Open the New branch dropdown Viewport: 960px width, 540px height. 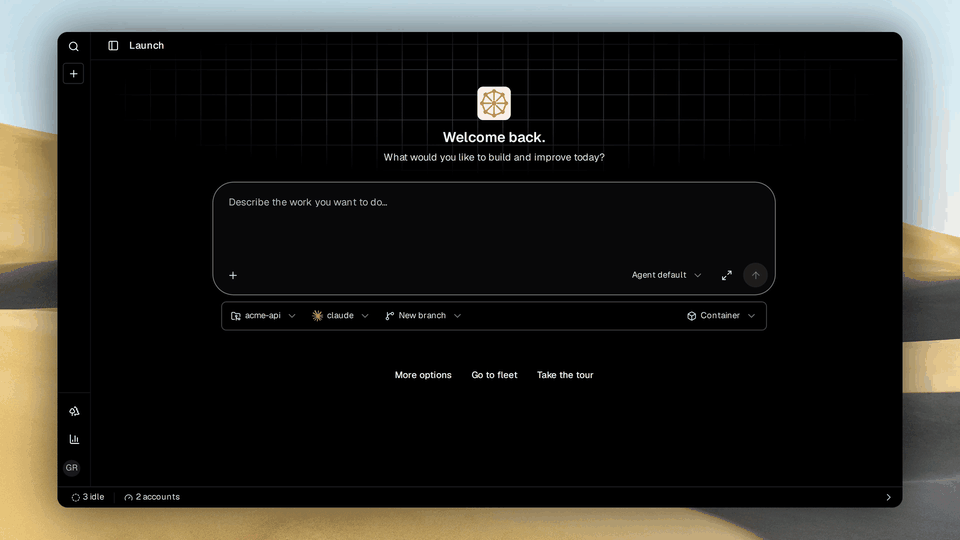point(423,316)
